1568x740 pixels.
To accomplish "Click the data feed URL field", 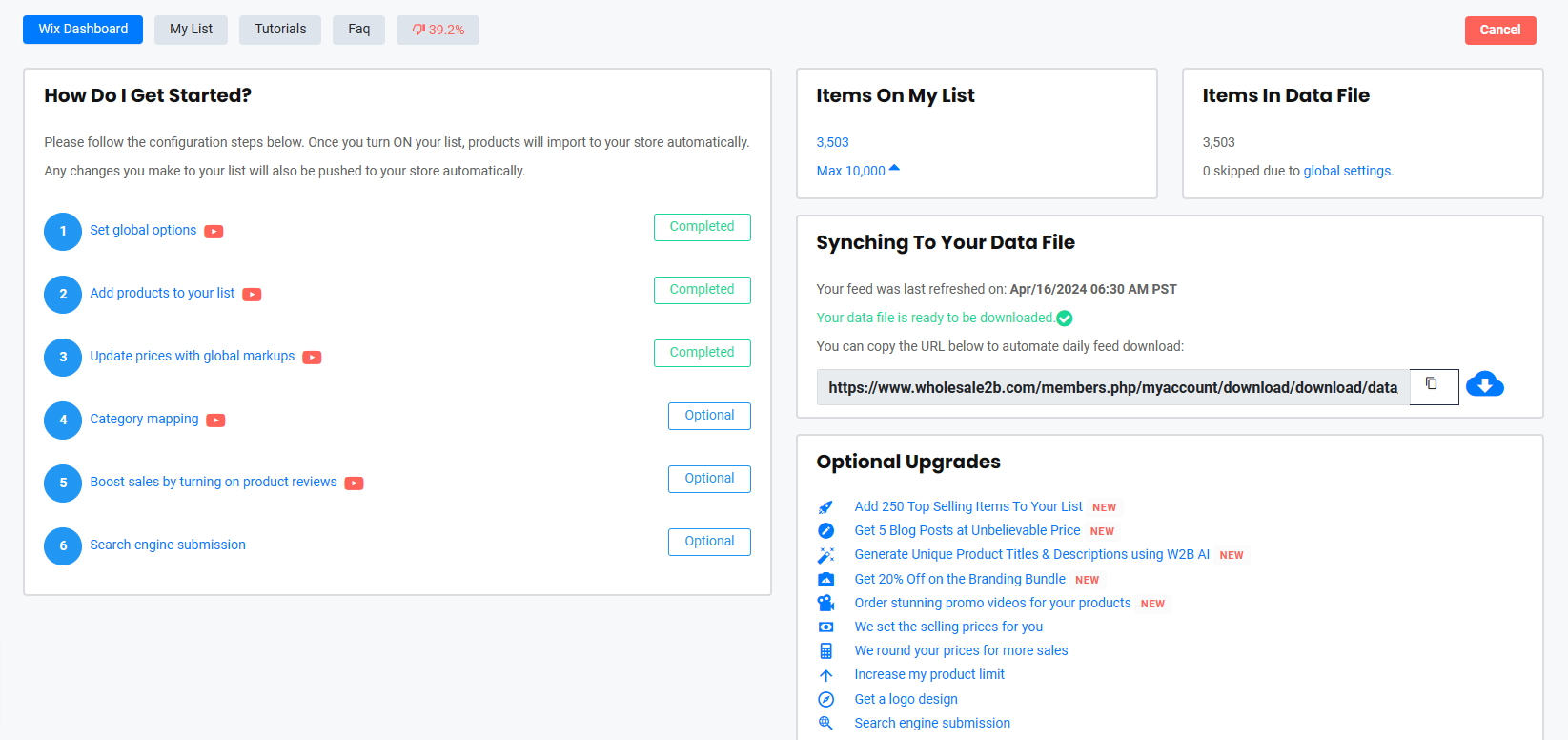I will coord(1111,387).
